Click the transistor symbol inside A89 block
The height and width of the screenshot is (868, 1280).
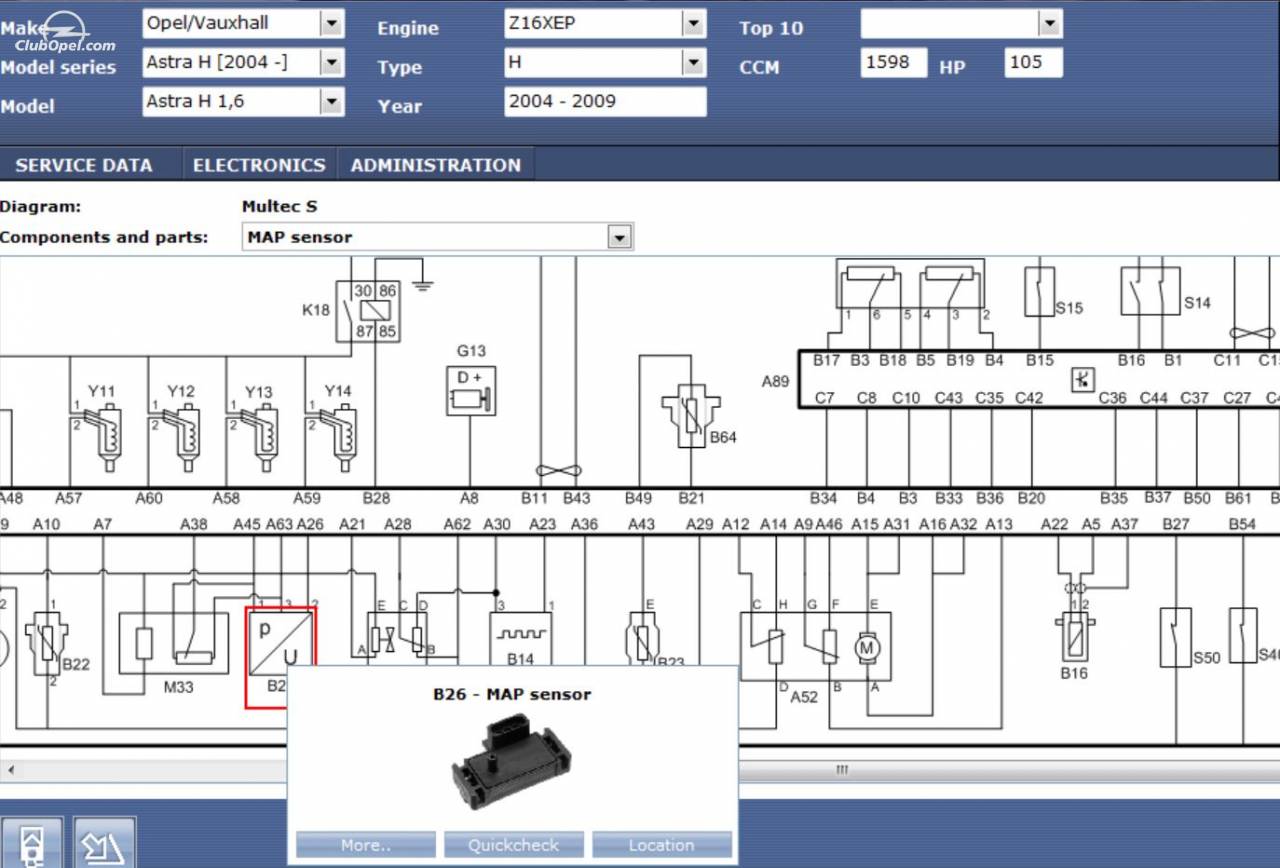[1082, 379]
